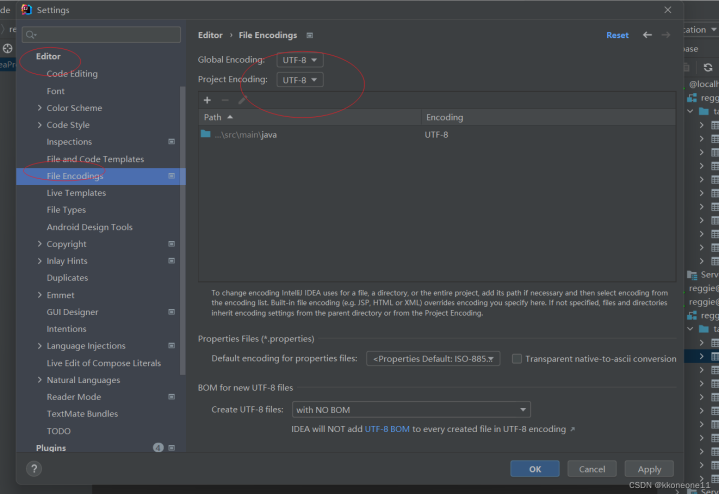Click Cancel to discard changes
Image resolution: width=719 pixels, height=494 pixels.
[x=592, y=469]
